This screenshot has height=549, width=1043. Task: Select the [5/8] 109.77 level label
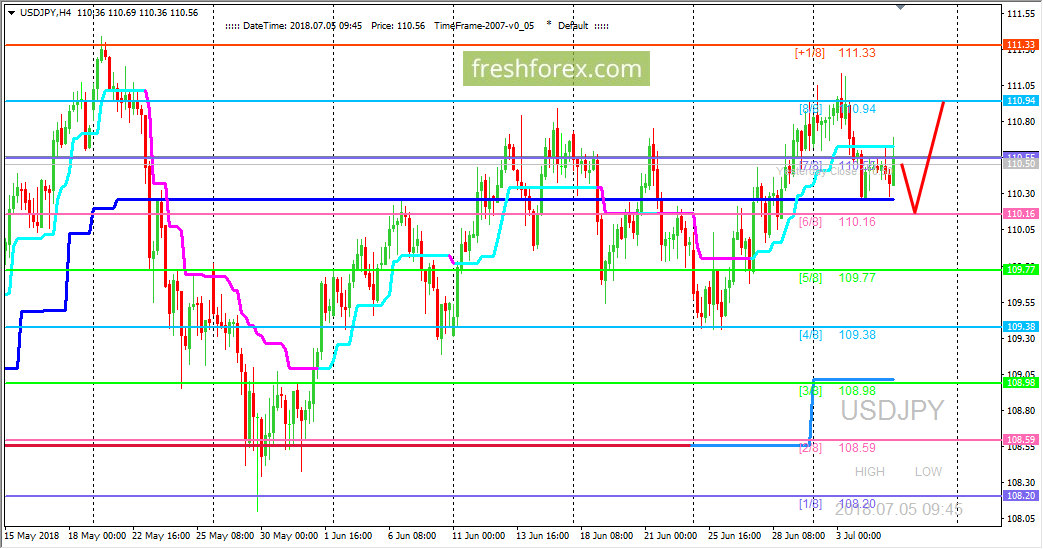click(x=837, y=278)
